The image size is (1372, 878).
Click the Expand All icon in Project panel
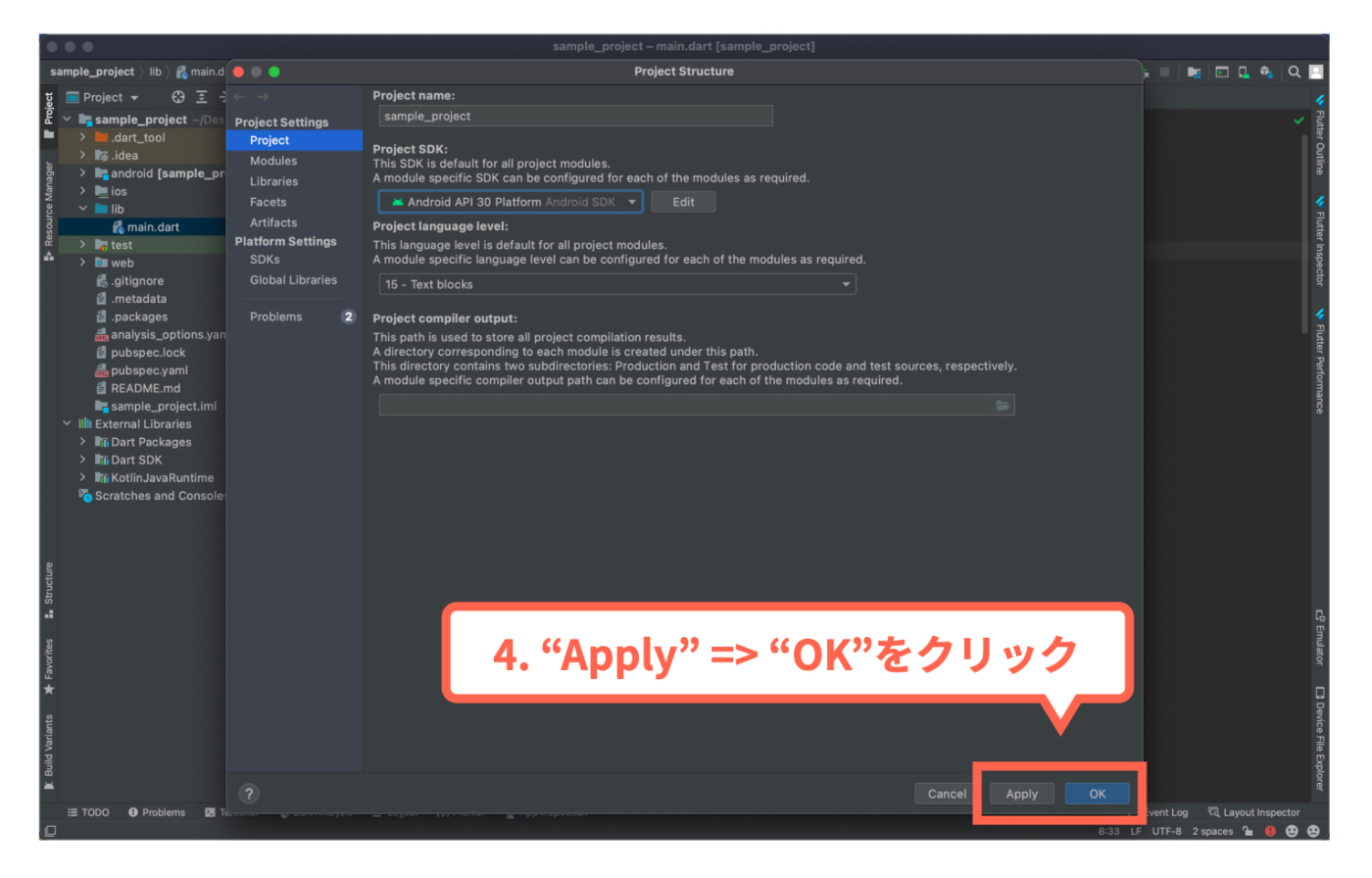[201, 97]
